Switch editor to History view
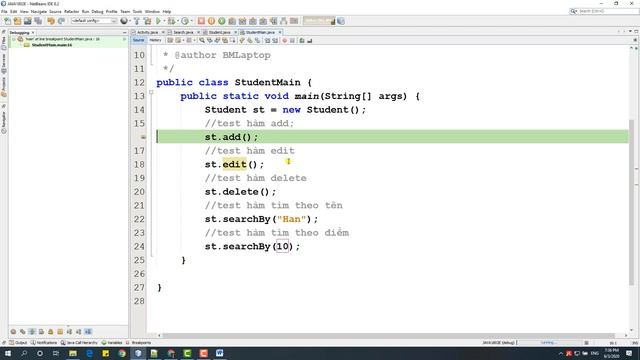Viewport: 640px width, 360px height. [x=155, y=40]
